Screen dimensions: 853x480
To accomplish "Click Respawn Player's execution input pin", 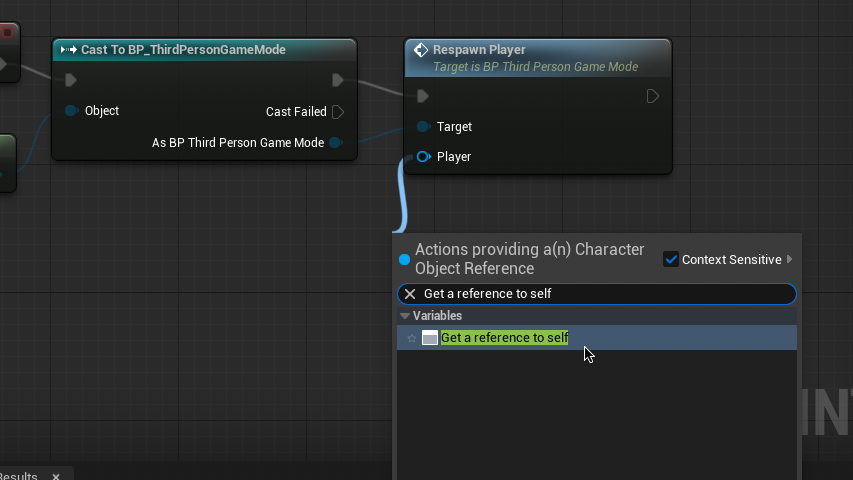I will [x=423, y=96].
